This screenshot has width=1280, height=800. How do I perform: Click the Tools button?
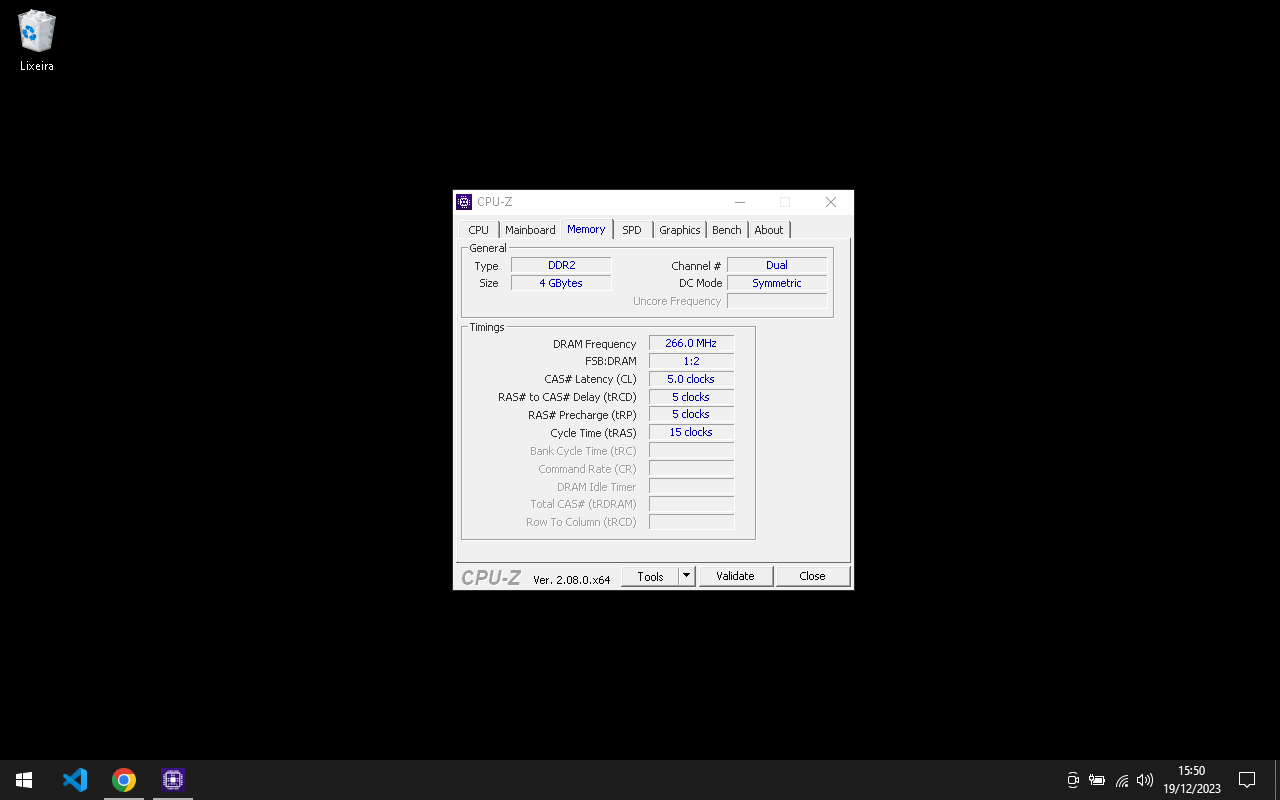pyautogui.click(x=650, y=576)
